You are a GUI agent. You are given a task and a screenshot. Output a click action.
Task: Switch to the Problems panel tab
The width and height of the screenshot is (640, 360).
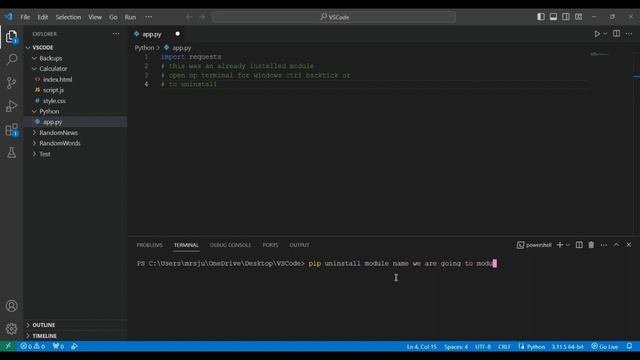[149, 245]
